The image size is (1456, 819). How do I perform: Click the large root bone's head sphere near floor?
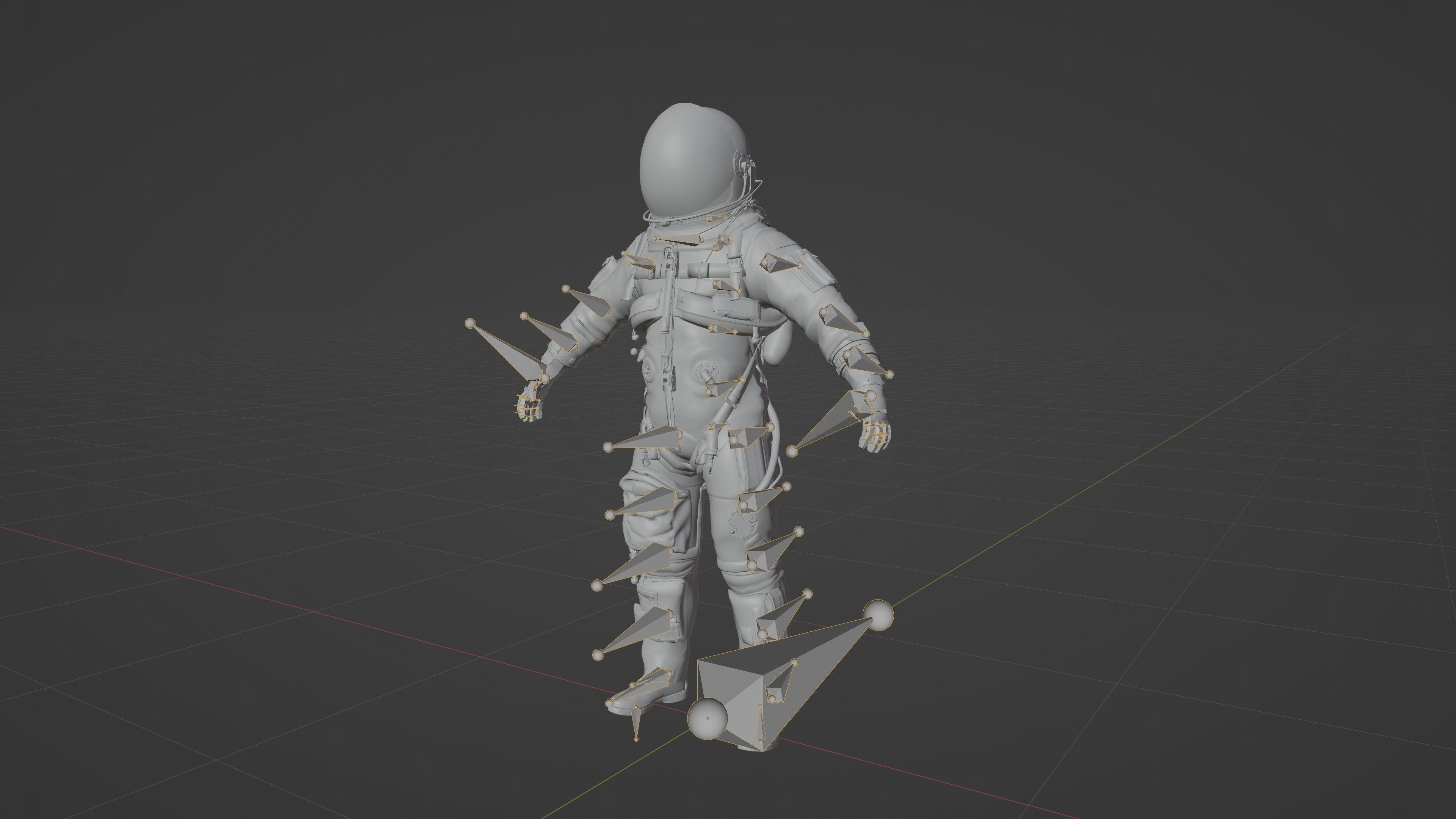(x=707, y=718)
